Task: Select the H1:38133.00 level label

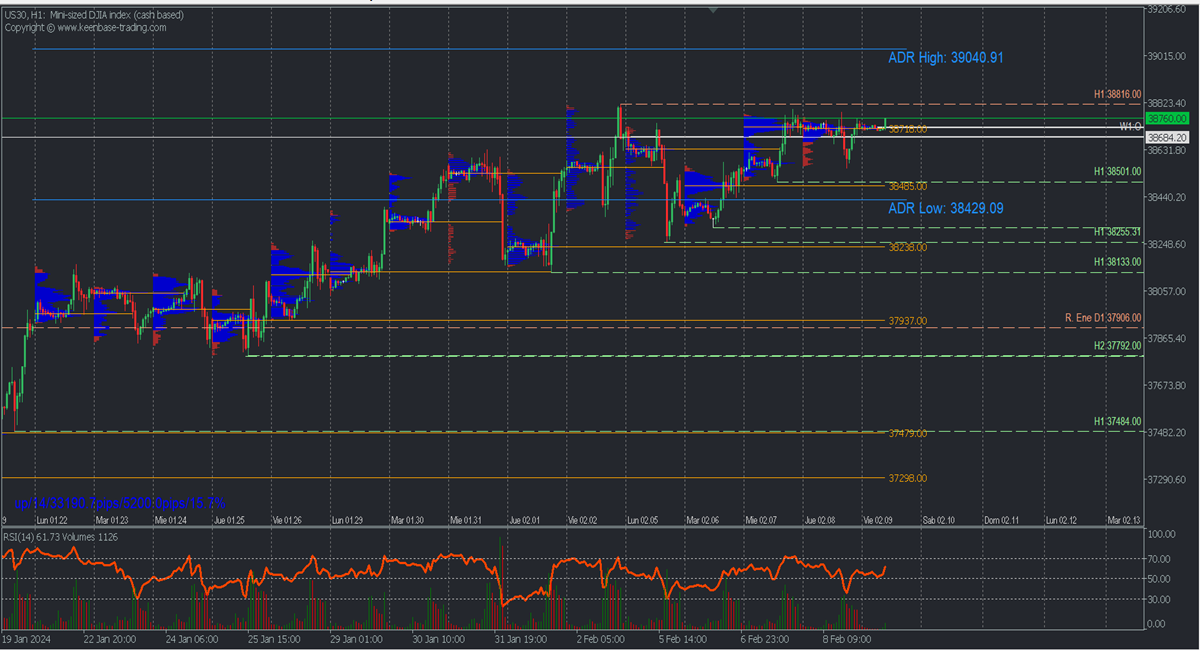Action: click(x=1117, y=262)
